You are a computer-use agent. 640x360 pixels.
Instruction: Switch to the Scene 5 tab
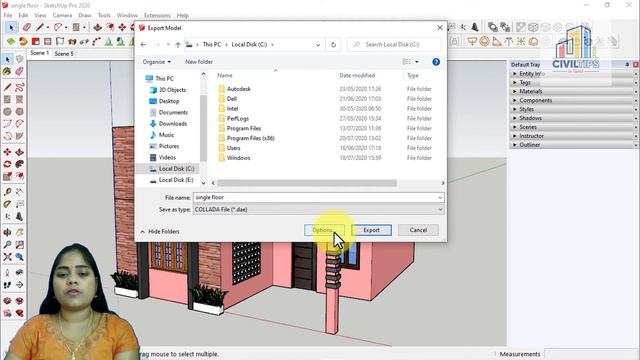[x=64, y=53]
